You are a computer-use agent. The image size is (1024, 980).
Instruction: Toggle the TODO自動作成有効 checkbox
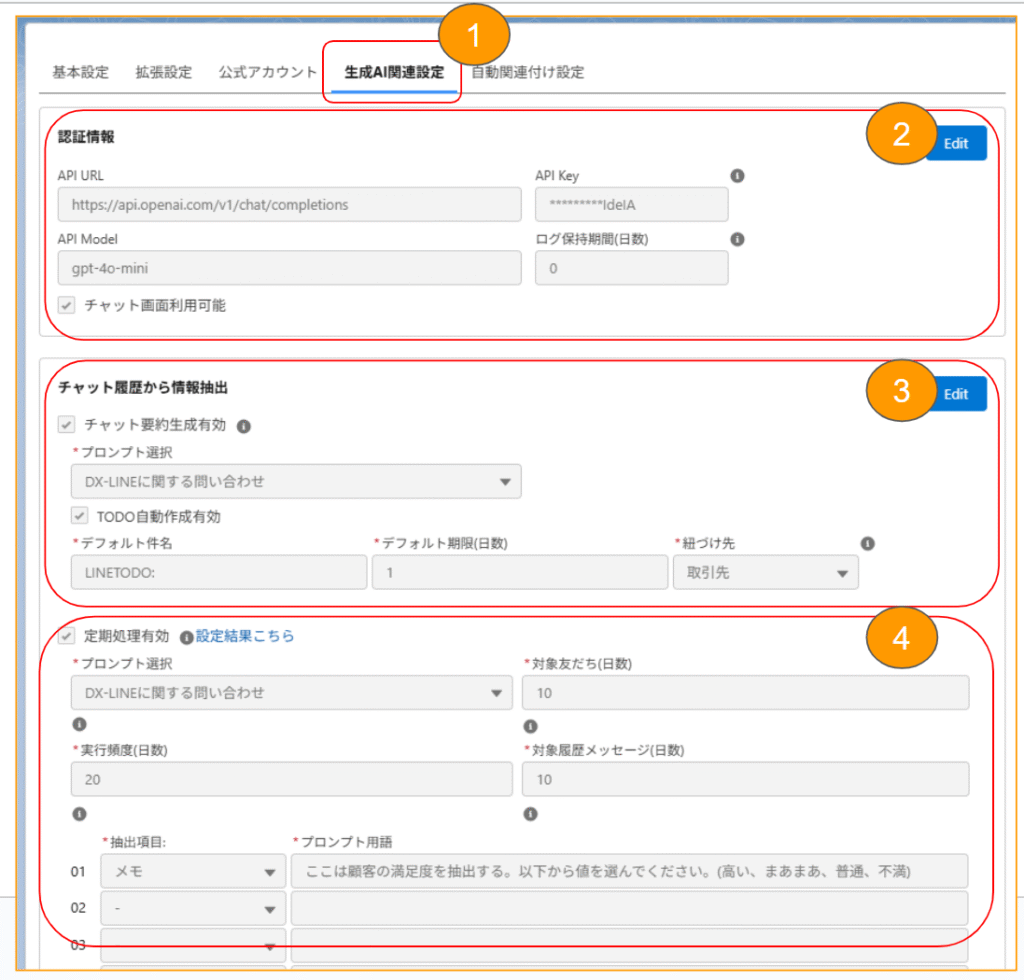(x=79, y=517)
